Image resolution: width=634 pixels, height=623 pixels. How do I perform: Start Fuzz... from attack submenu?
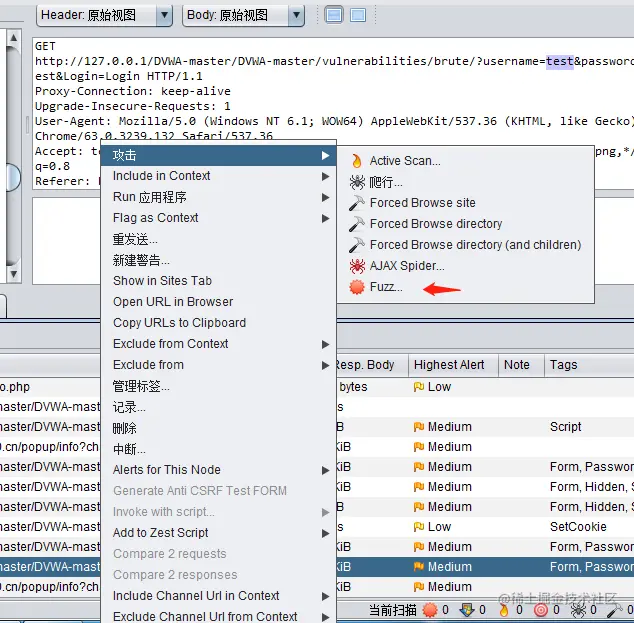[465, 287]
